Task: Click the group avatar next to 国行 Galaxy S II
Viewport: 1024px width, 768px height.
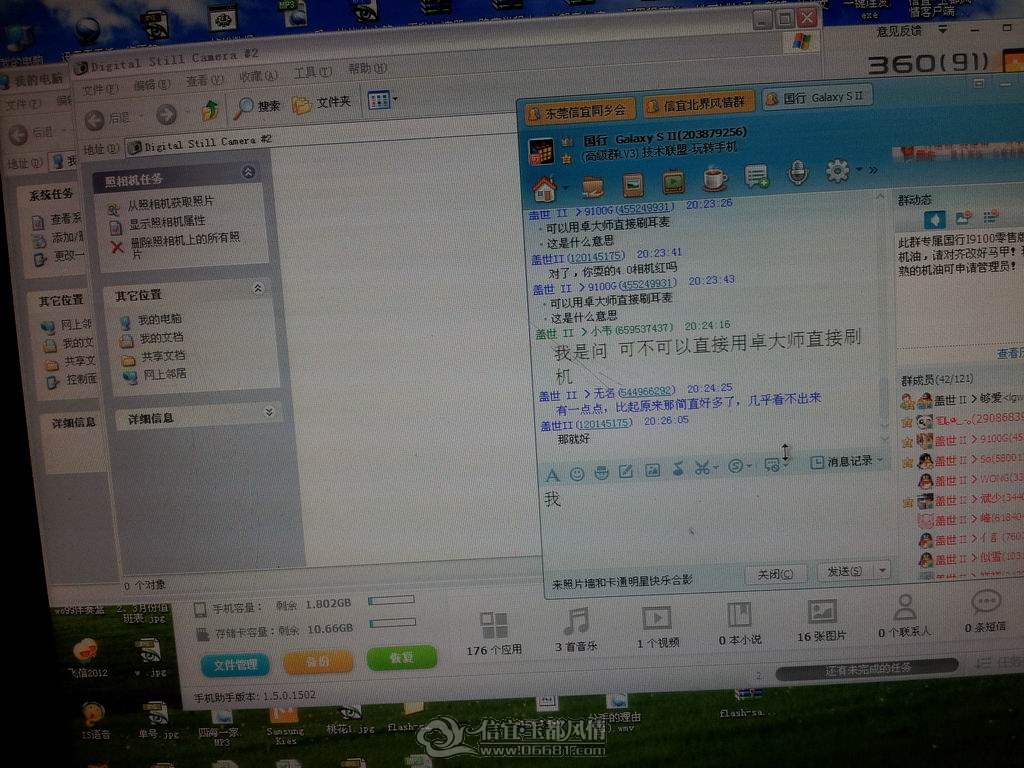Action: [541, 151]
